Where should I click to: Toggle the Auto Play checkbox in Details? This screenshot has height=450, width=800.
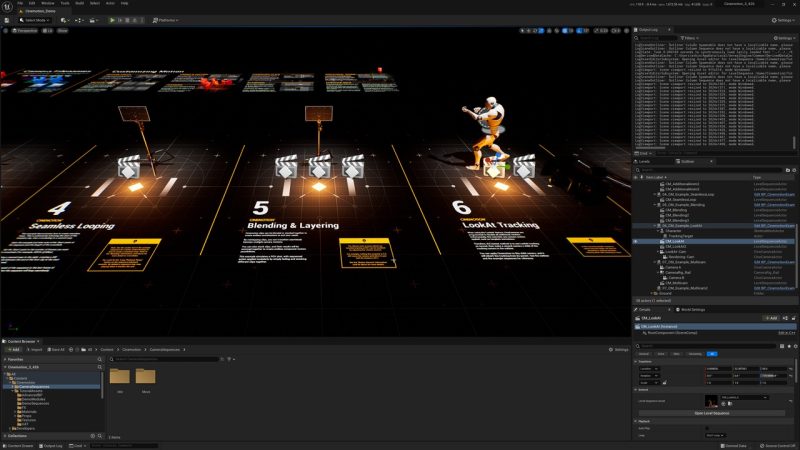coord(707,428)
